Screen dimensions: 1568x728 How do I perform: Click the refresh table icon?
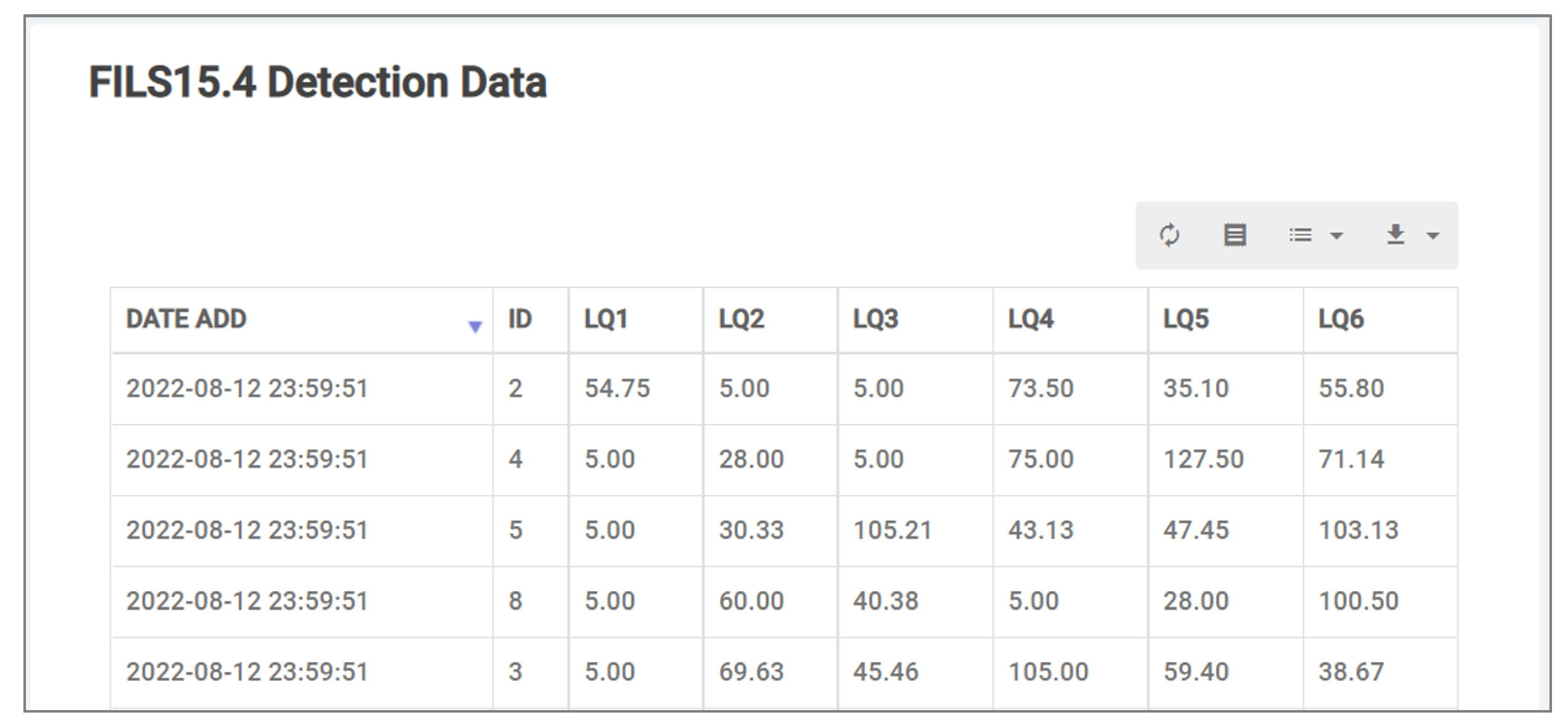click(1169, 235)
